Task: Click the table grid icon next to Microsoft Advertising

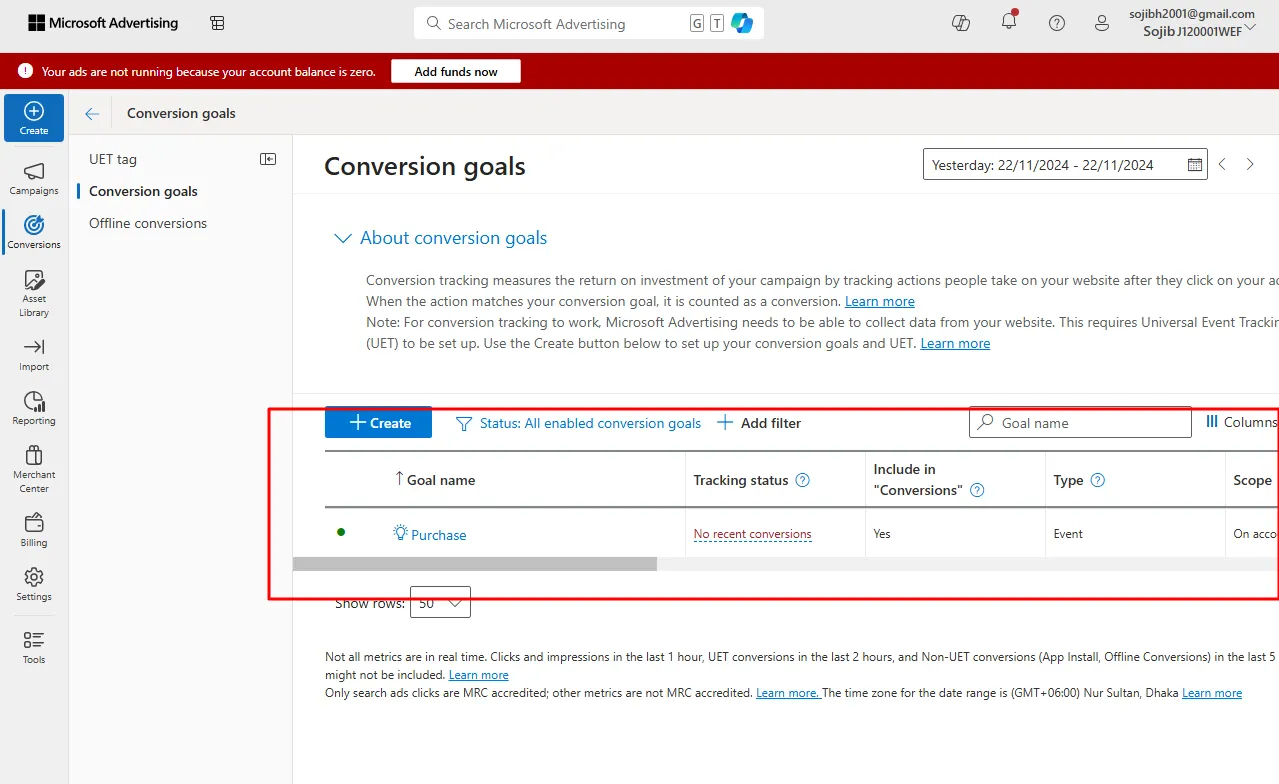Action: pyautogui.click(x=217, y=23)
